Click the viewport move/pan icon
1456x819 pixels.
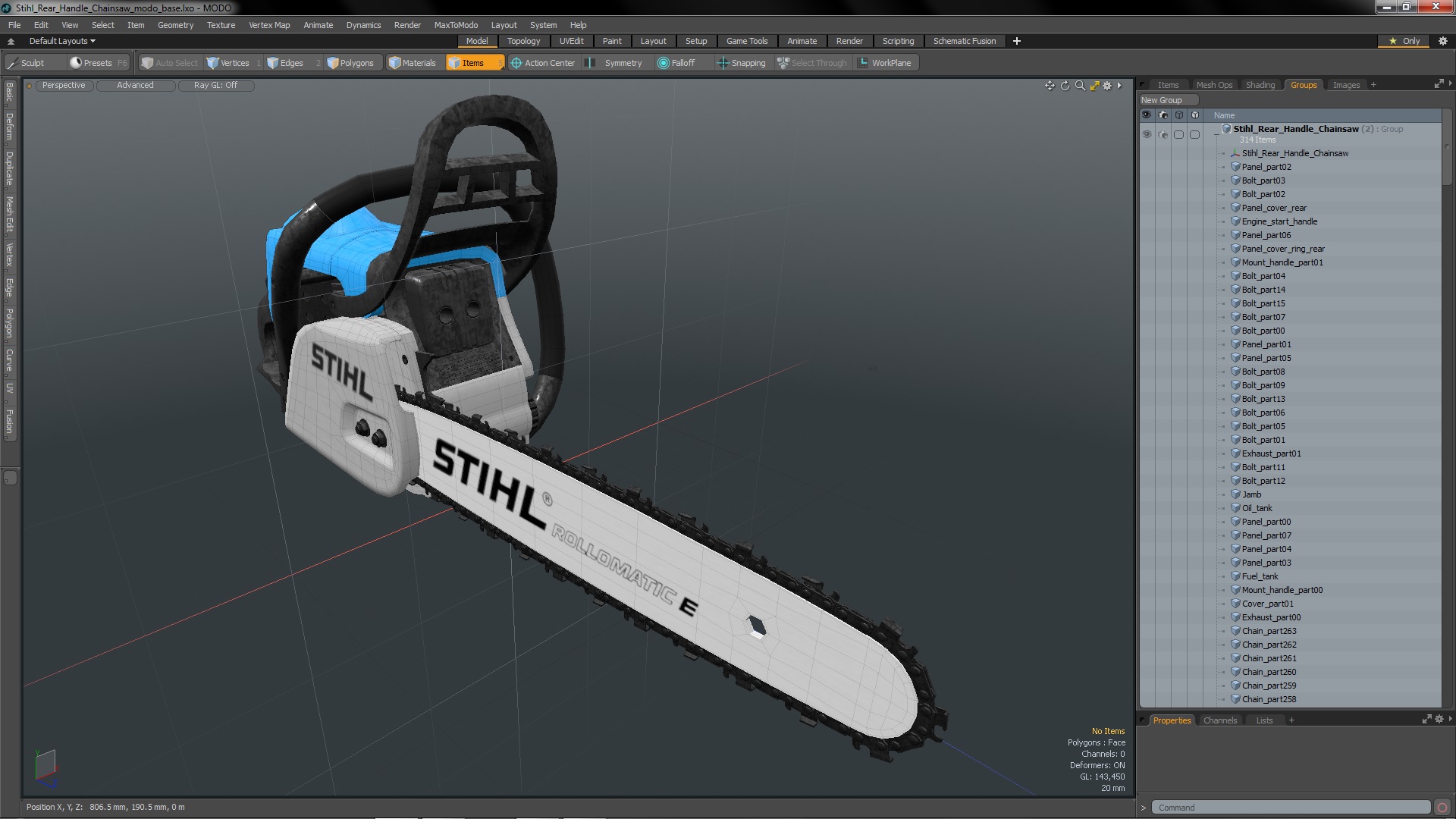pyautogui.click(x=1050, y=86)
